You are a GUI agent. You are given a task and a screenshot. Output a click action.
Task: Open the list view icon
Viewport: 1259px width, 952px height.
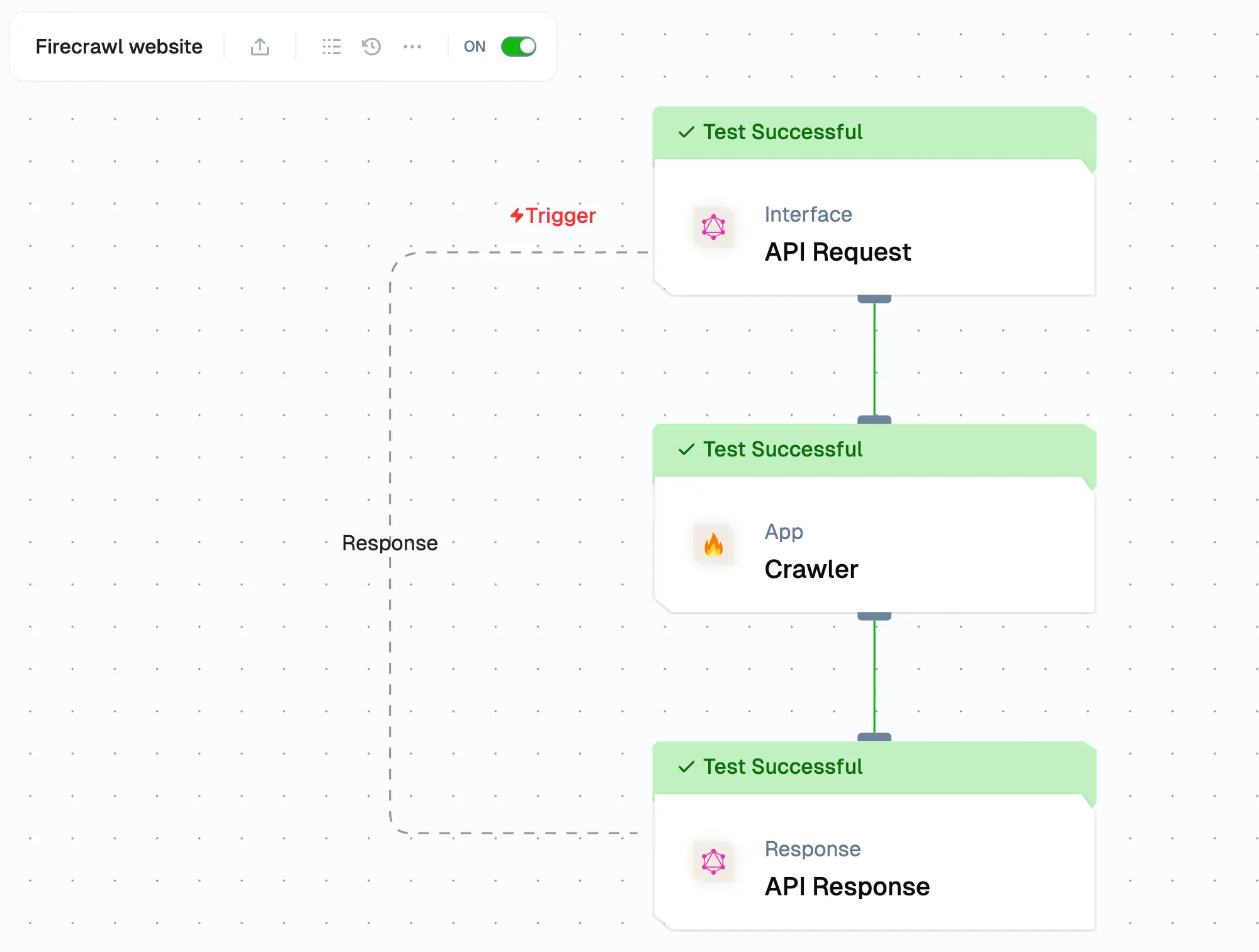(331, 47)
